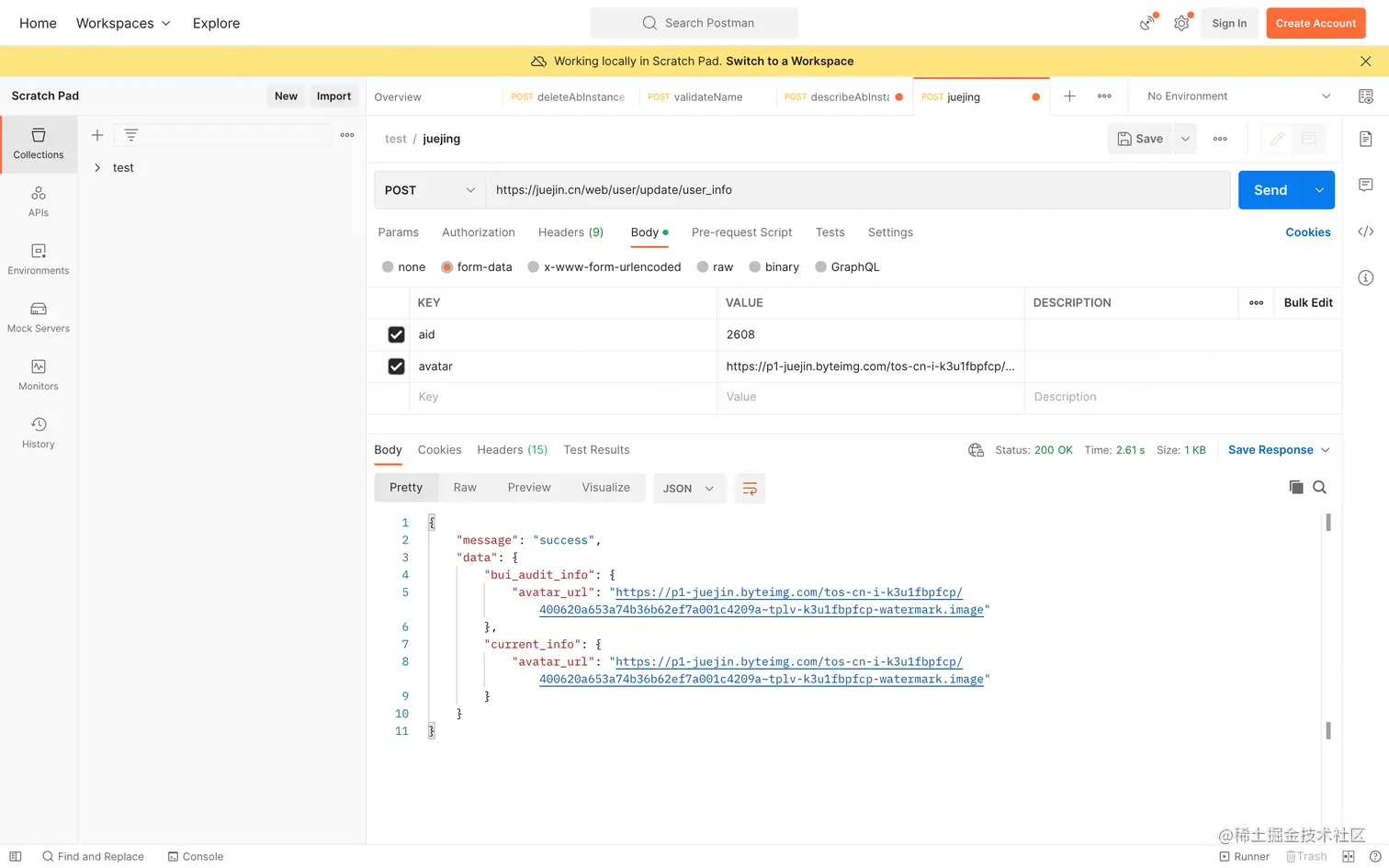
Task: Search within the response body
Action: coord(1320,487)
